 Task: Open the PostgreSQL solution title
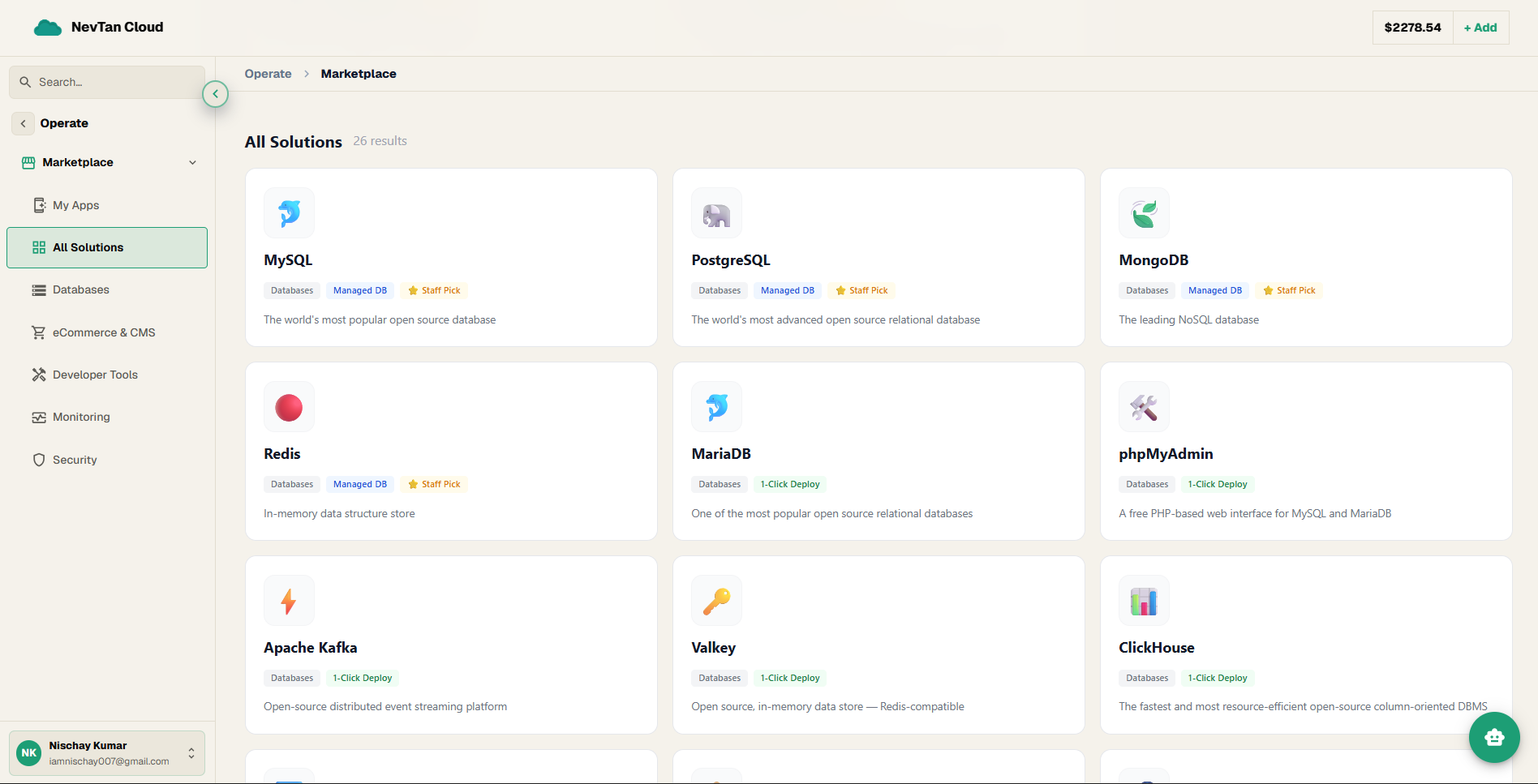[731, 260]
